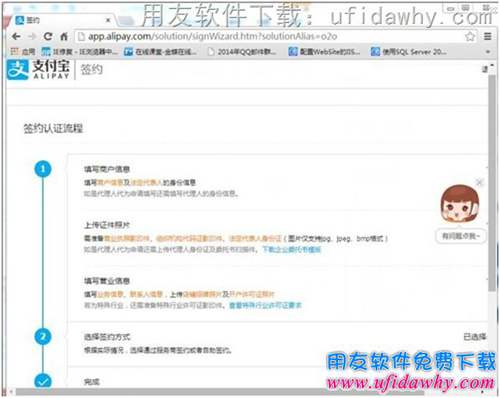Click step 2 circle in the flow
Viewport: 500px width, 398px height.
tap(43, 337)
